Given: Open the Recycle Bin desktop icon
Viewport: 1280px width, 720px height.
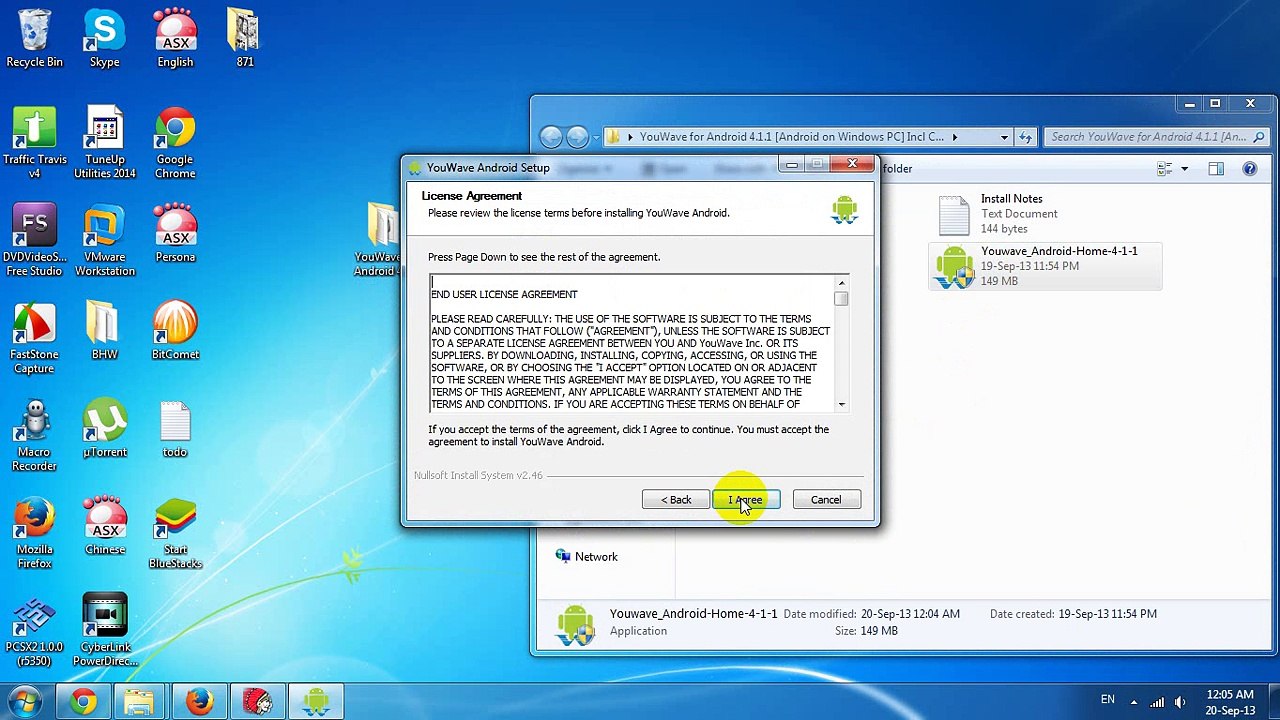Looking at the screenshot, I should click(x=34, y=39).
